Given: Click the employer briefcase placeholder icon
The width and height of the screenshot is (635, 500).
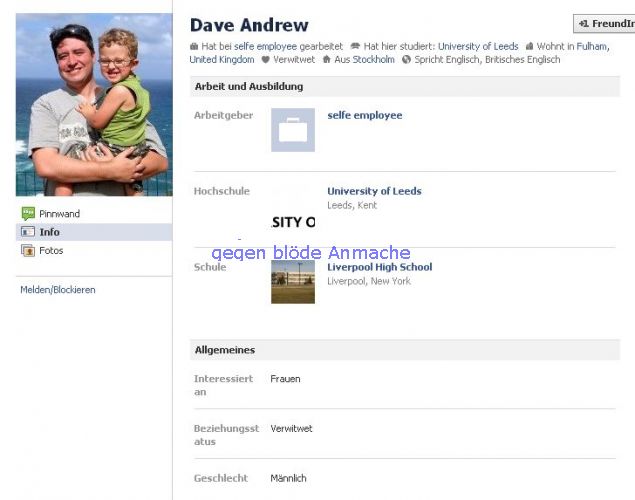Looking at the screenshot, I should point(293,130).
